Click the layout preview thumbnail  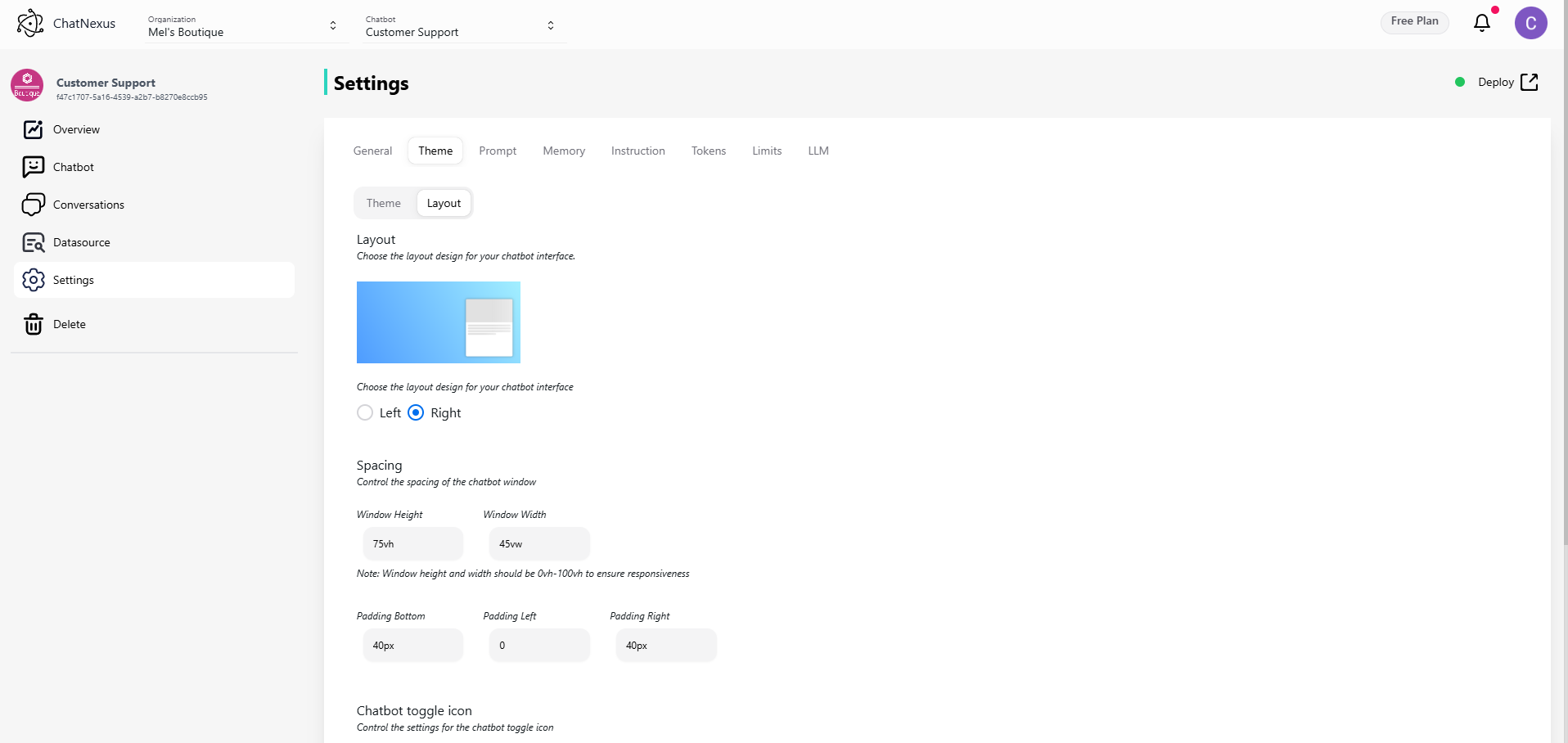tap(439, 322)
